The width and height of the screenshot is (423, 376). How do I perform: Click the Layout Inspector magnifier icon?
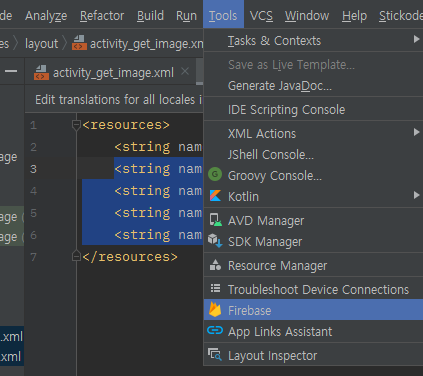coord(215,354)
